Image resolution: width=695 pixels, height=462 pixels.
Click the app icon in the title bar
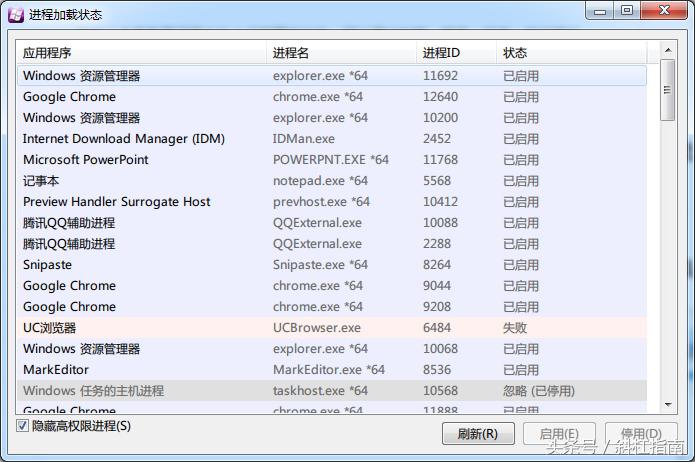[x=16, y=15]
